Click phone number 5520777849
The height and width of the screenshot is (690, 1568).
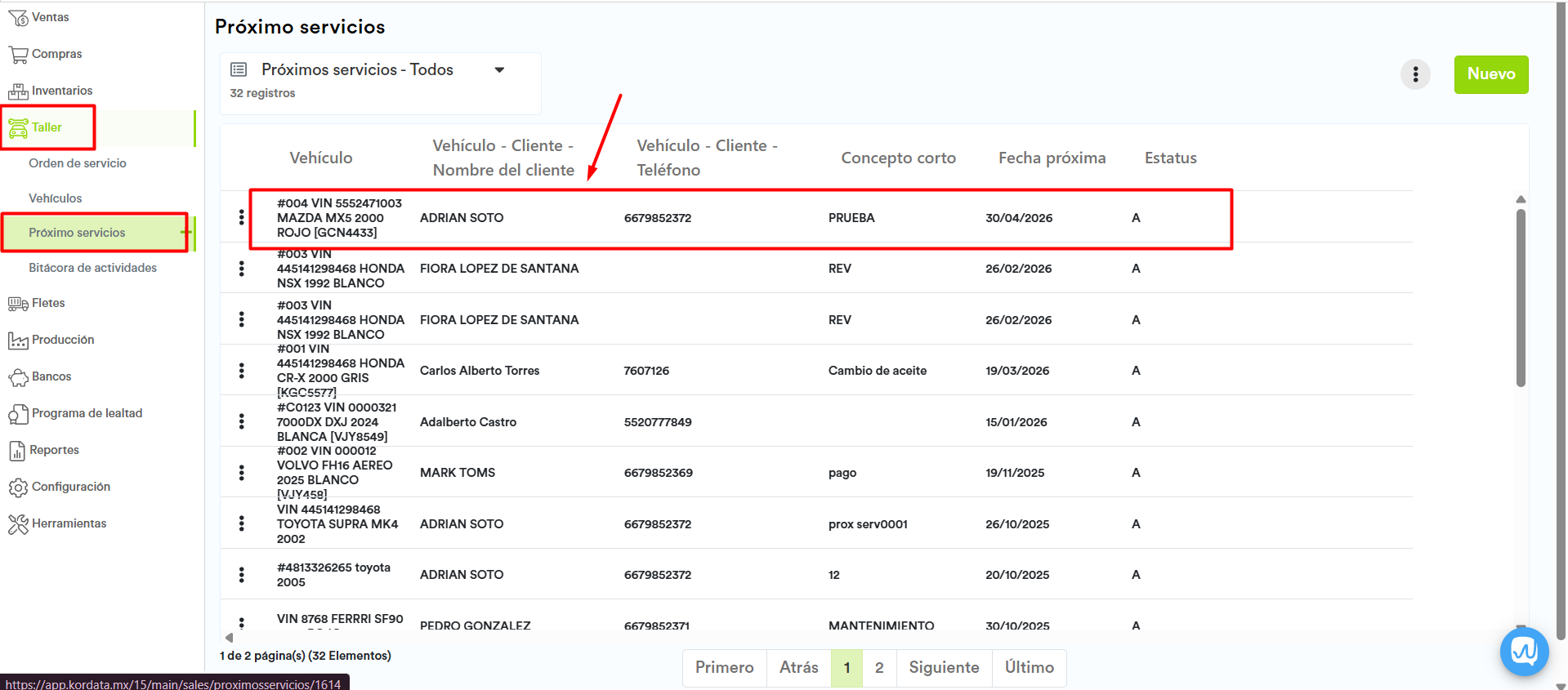pyautogui.click(x=658, y=422)
